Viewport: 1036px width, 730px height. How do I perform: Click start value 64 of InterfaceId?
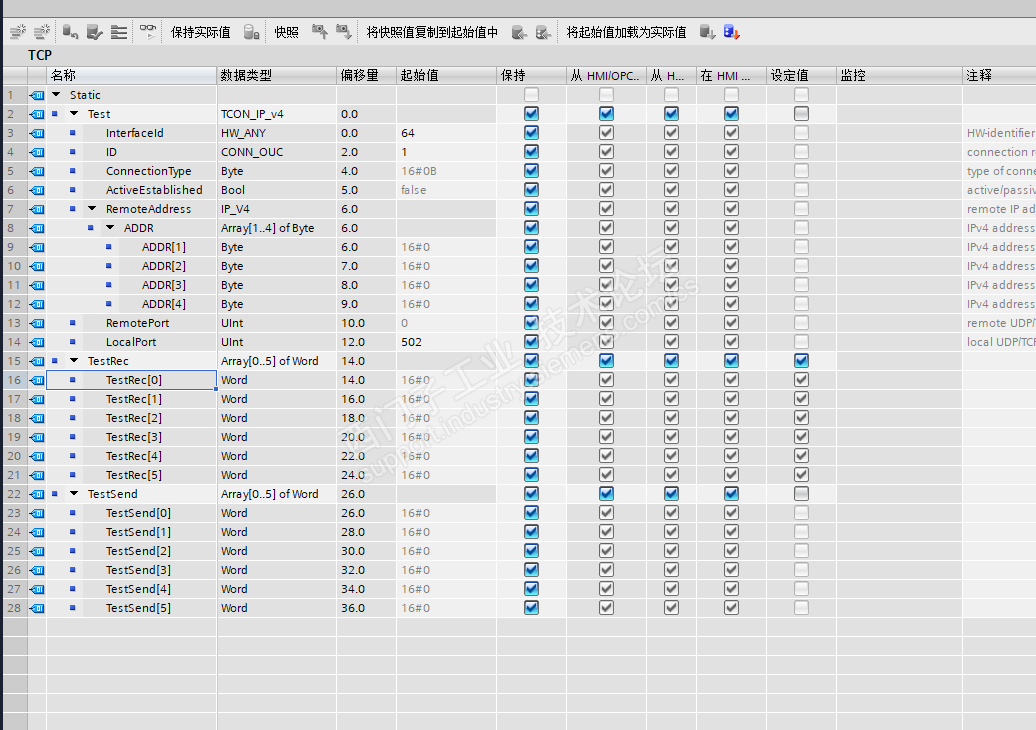pos(447,133)
